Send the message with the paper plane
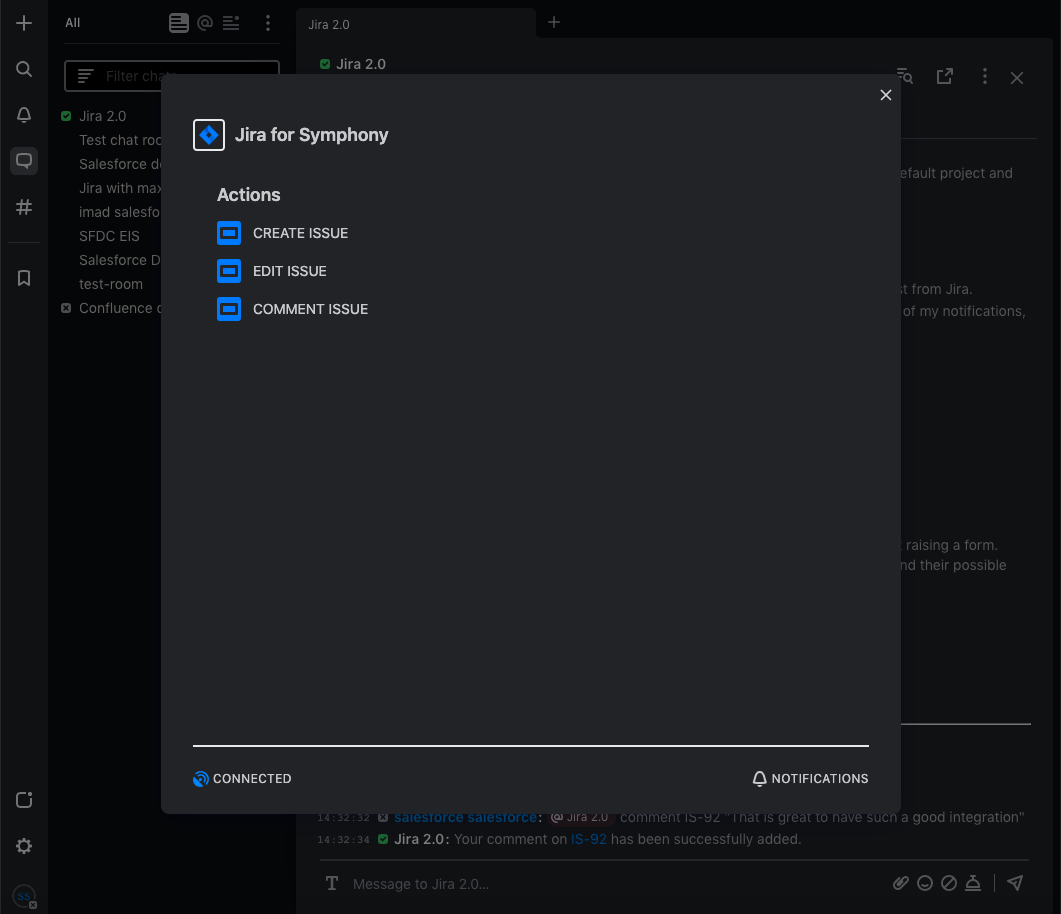 [x=1015, y=883]
